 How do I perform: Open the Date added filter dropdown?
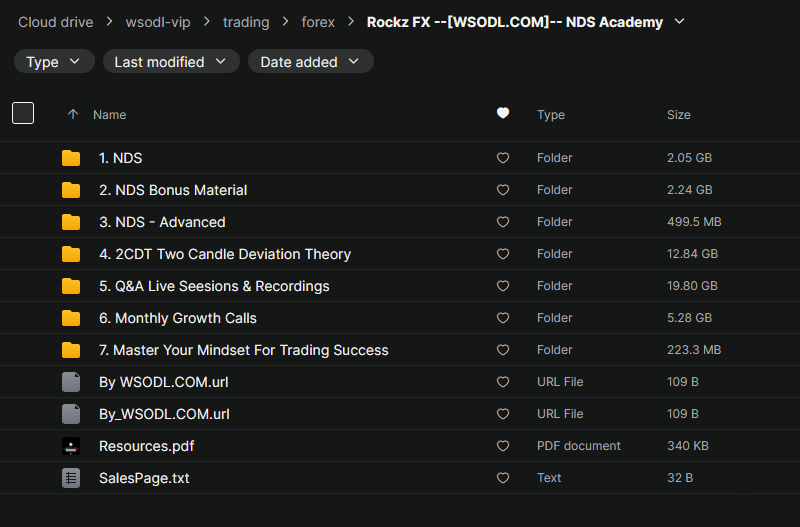coord(310,62)
